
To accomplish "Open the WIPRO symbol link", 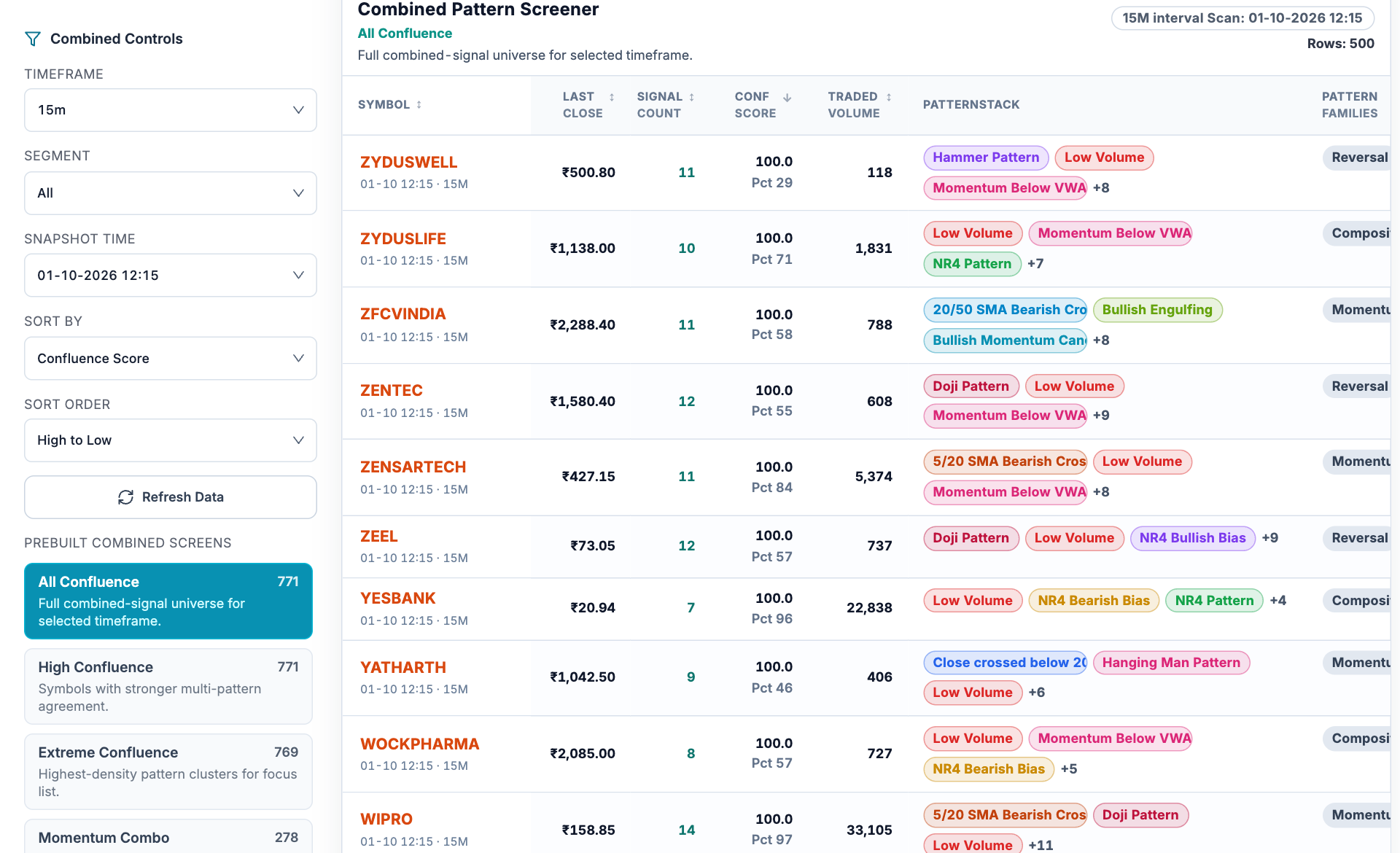I will tap(386, 819).
